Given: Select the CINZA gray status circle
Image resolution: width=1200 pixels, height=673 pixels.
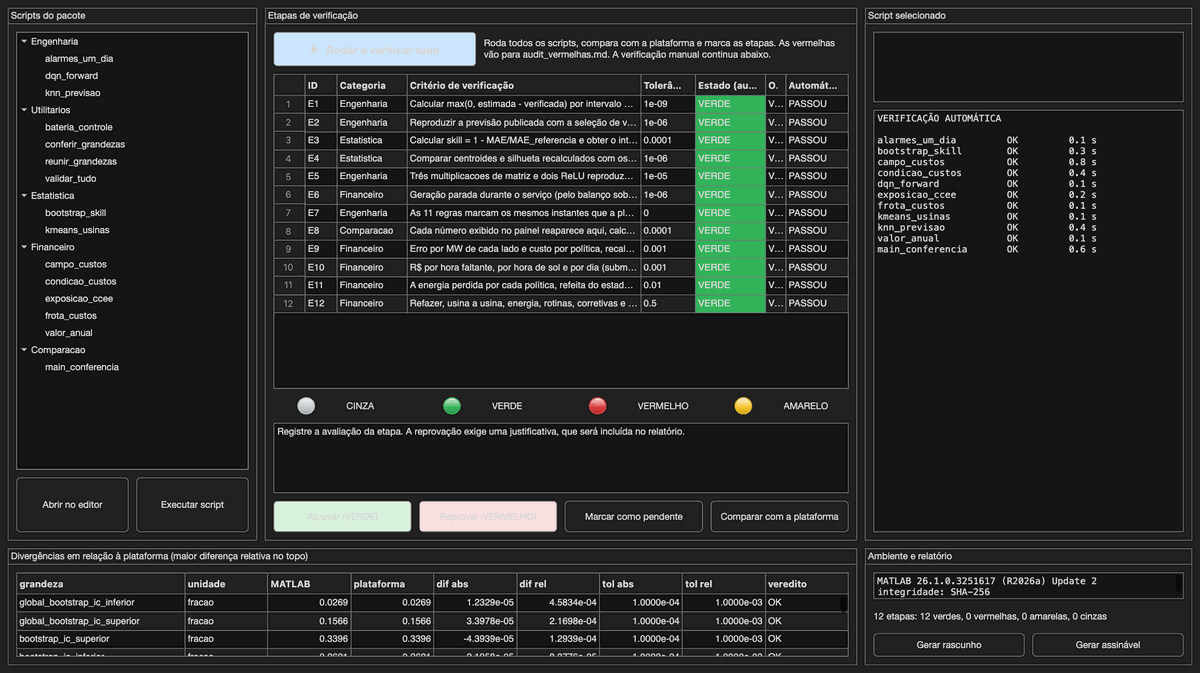Looking at the screenshot, I should click(306, 406).
